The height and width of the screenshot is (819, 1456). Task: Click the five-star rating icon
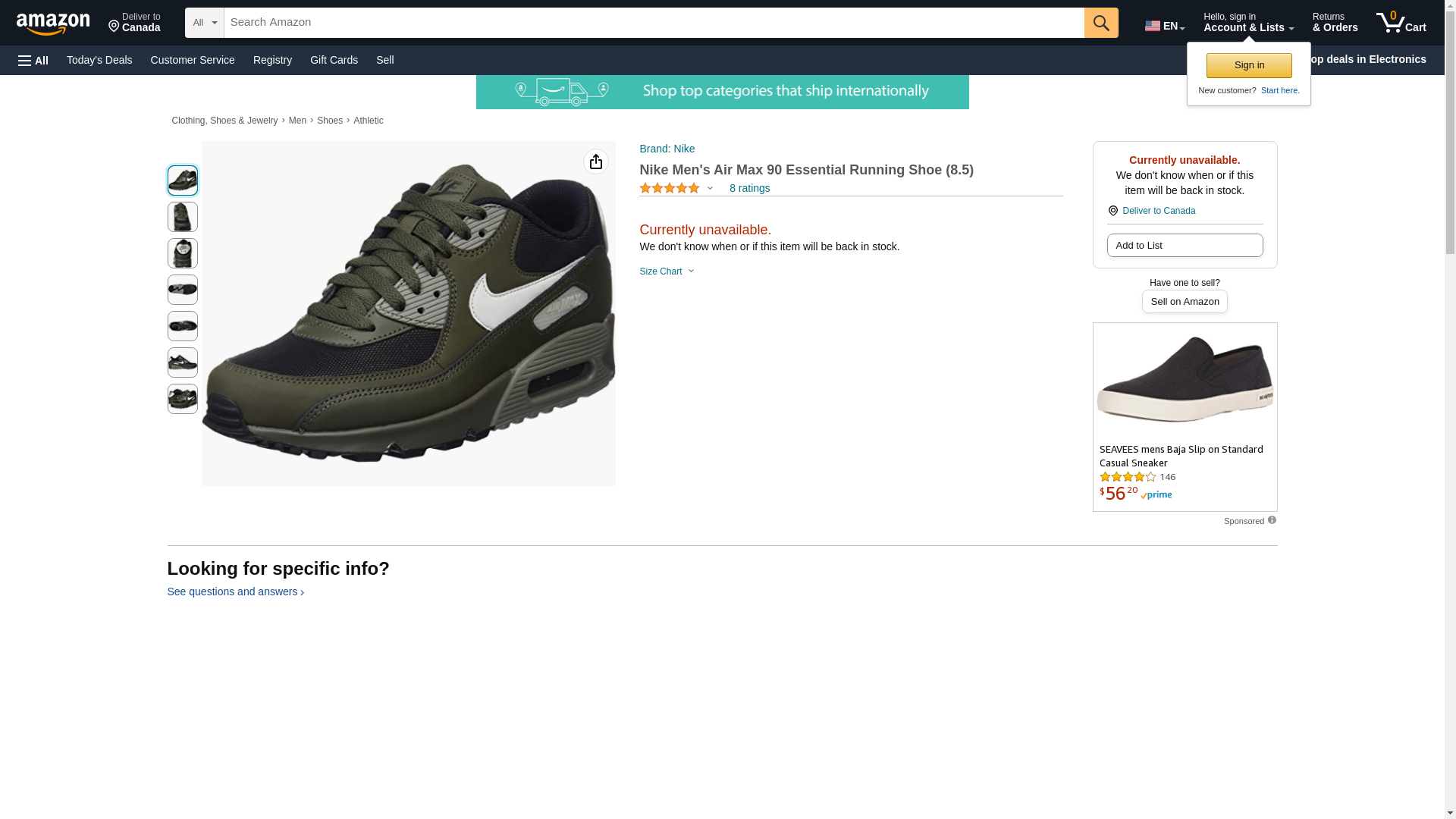click(x=669, y=188)
